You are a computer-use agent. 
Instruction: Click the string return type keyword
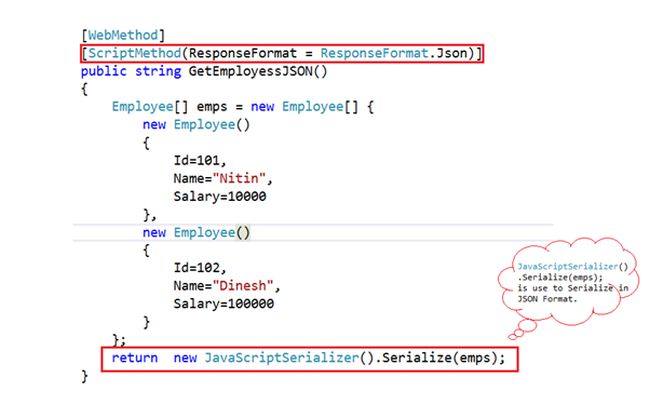pos(158,71)
